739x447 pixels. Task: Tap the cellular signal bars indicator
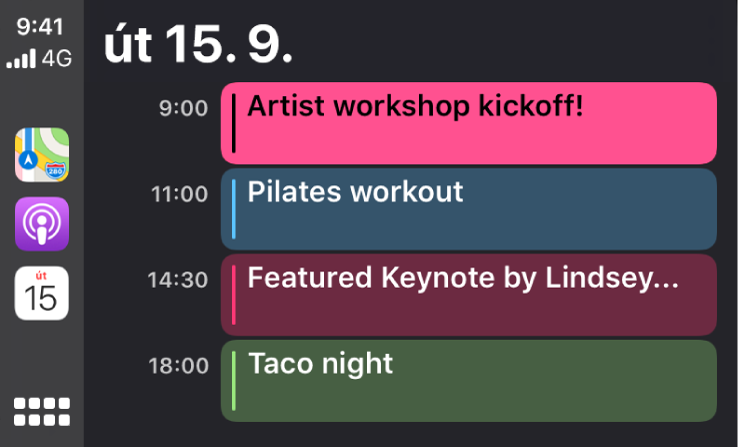pyautogui.click(x=21, y=58)
